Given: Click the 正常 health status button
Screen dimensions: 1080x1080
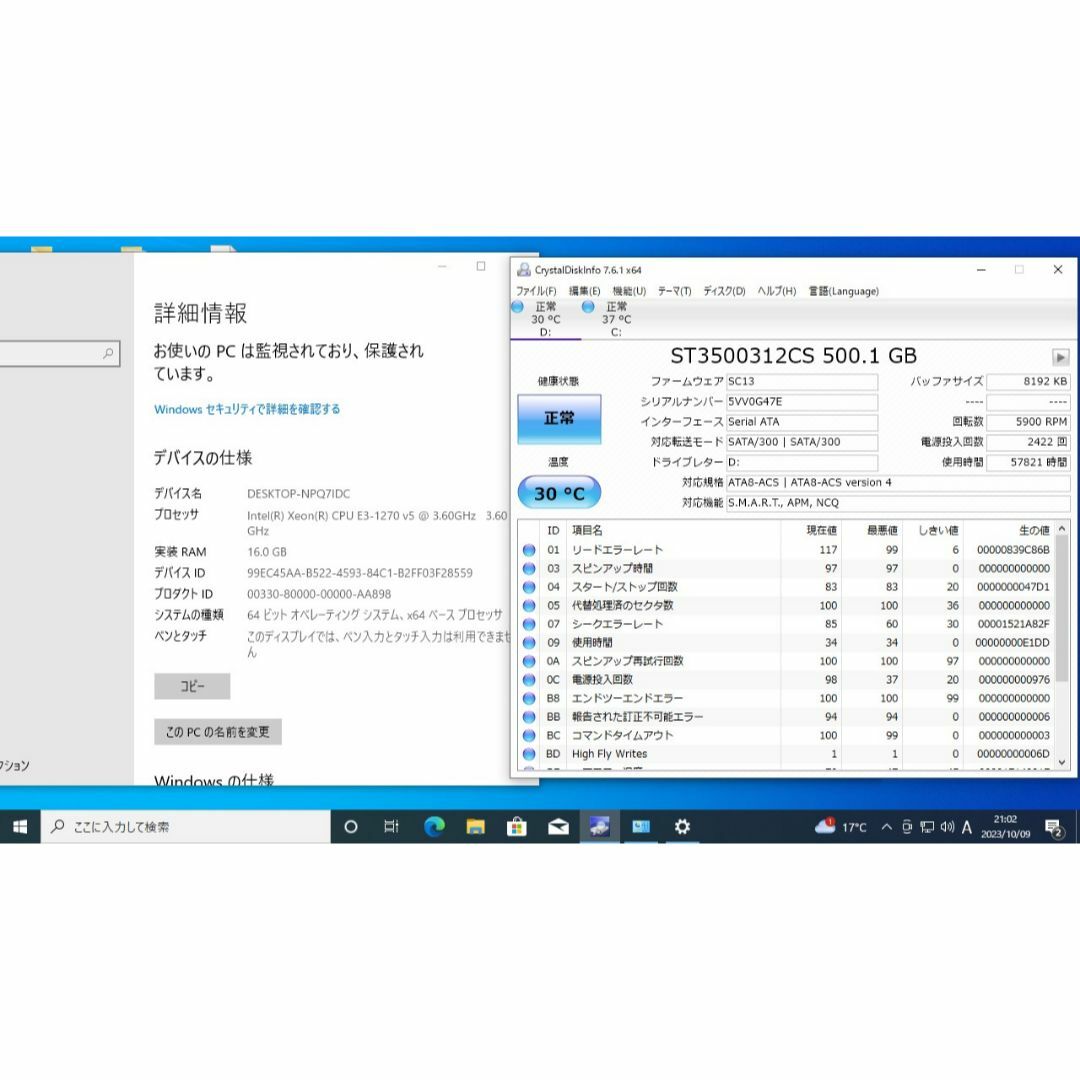Looking at the screenshot, I should (559, 418).
